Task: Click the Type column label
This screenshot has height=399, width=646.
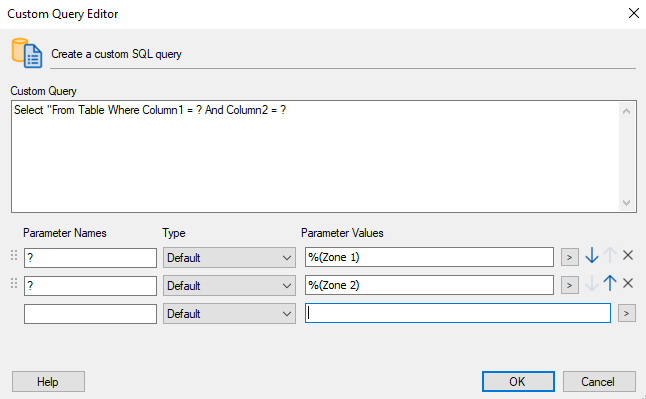Action: [x=173, y=233]
